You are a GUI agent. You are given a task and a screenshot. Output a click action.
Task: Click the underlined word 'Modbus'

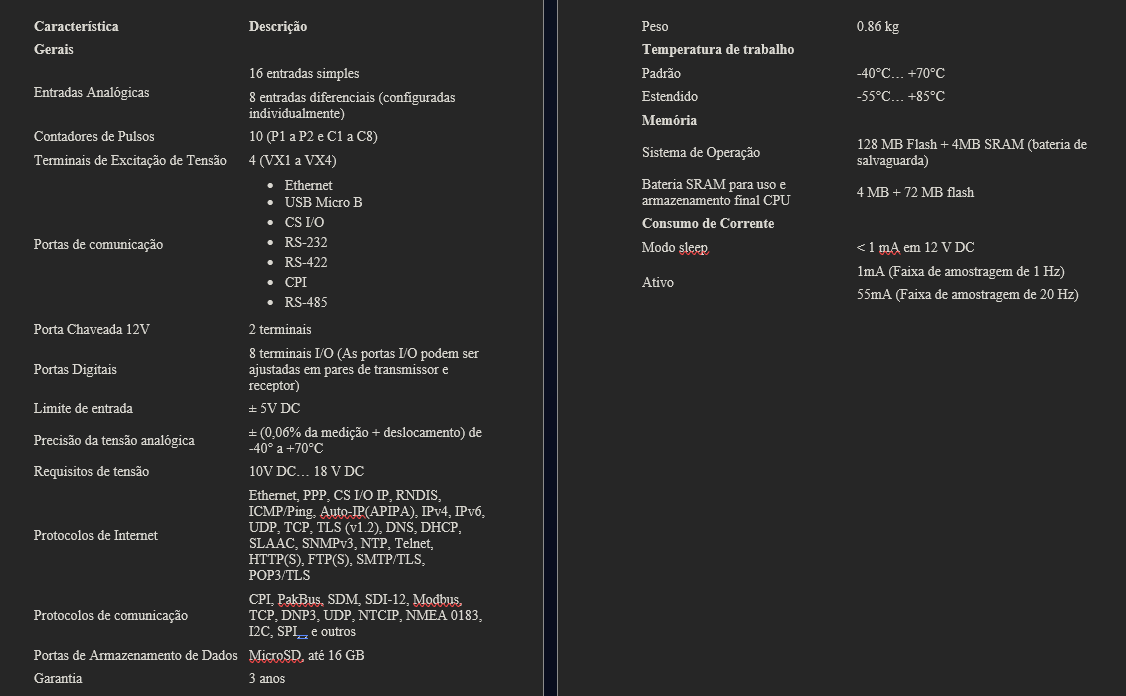tap(436, 600)
